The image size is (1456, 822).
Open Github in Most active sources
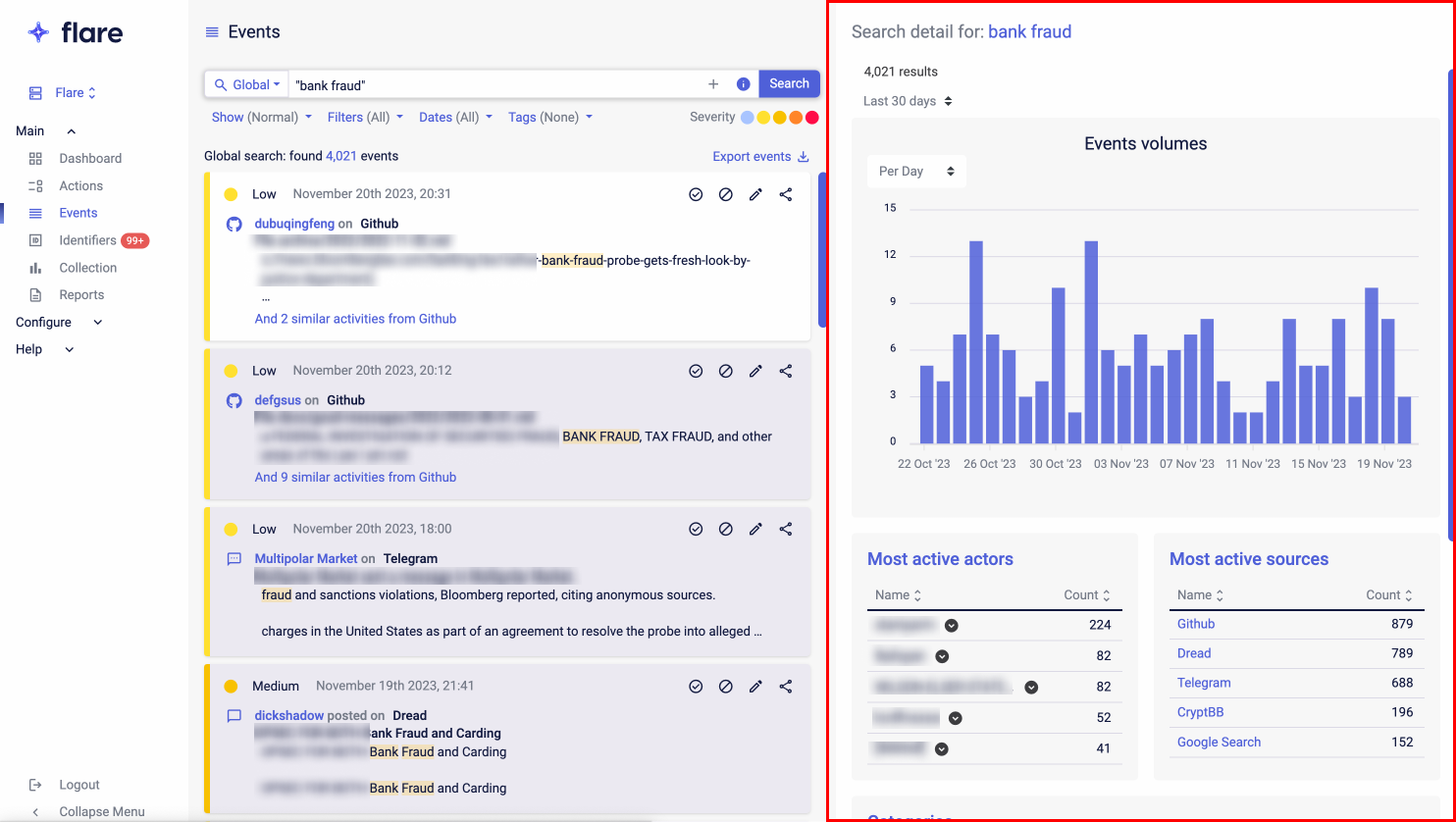(x=1196, y=624)
